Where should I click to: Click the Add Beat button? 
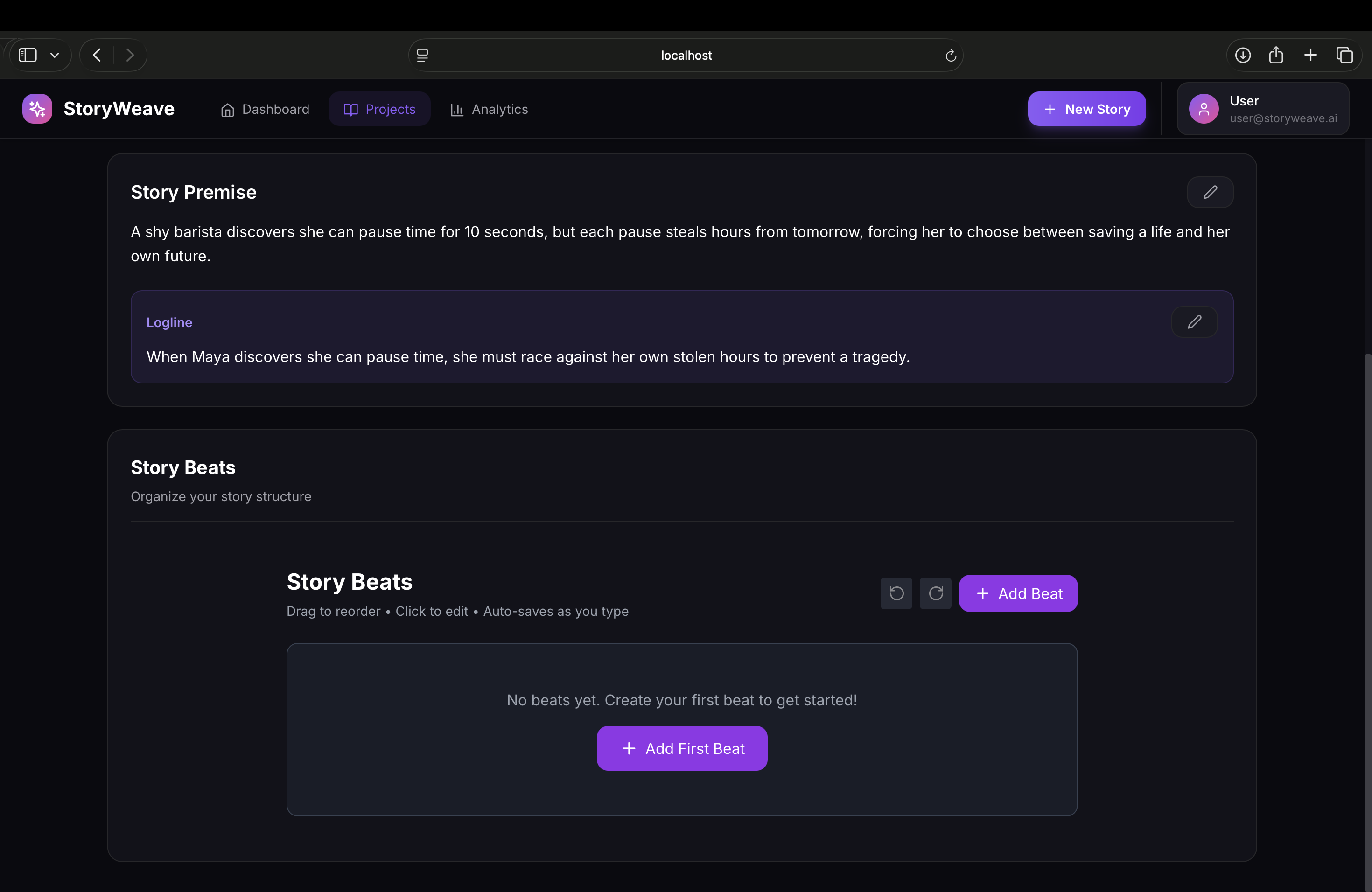coord(1017,593)
